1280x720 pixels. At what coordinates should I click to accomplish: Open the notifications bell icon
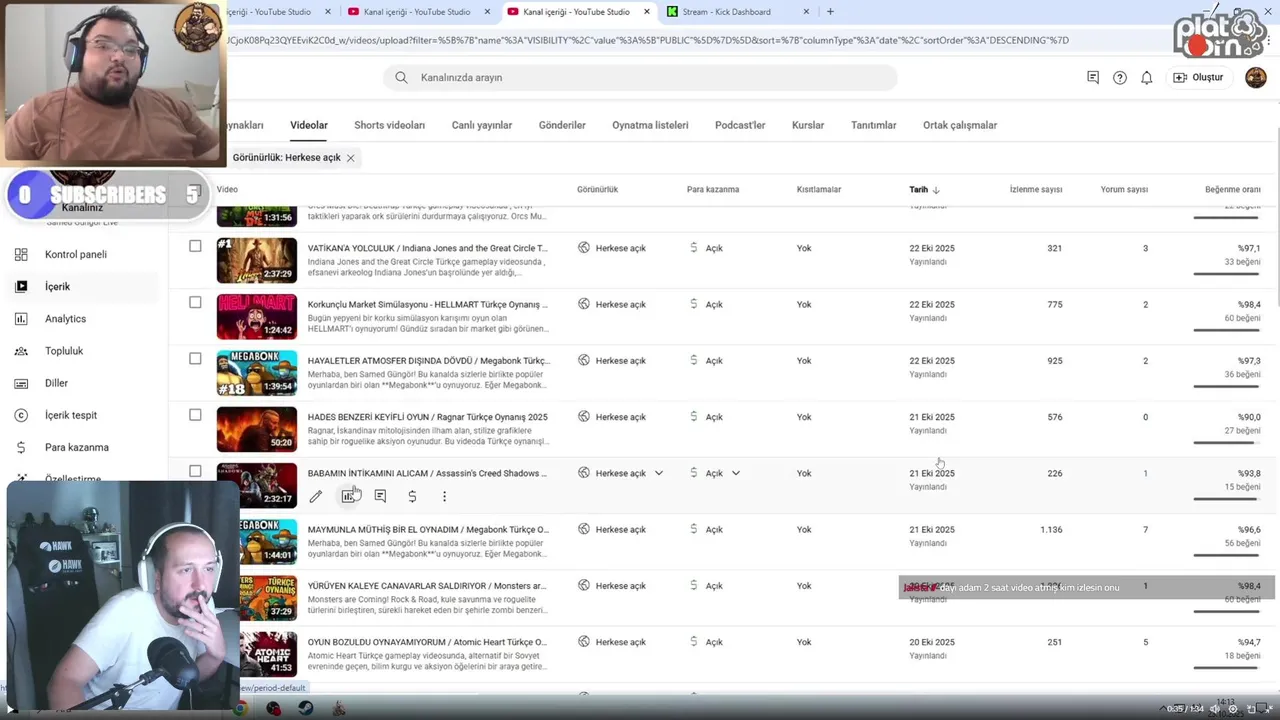[x=1147, y=77]
